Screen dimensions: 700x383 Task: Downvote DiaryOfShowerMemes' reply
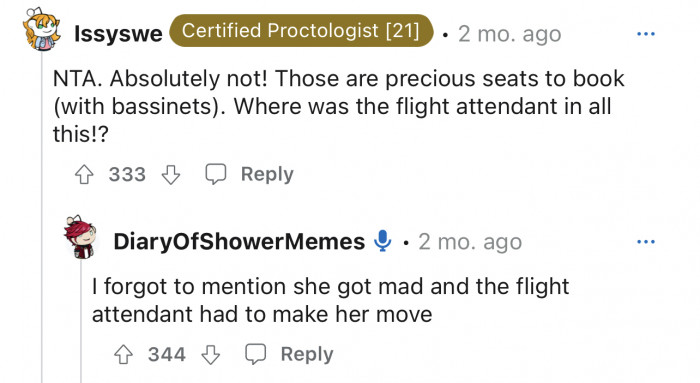click(x=210, y=355)
